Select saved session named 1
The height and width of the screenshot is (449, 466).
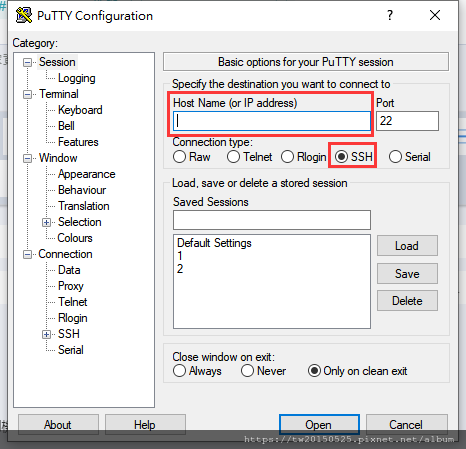click(x=180, y=256)
